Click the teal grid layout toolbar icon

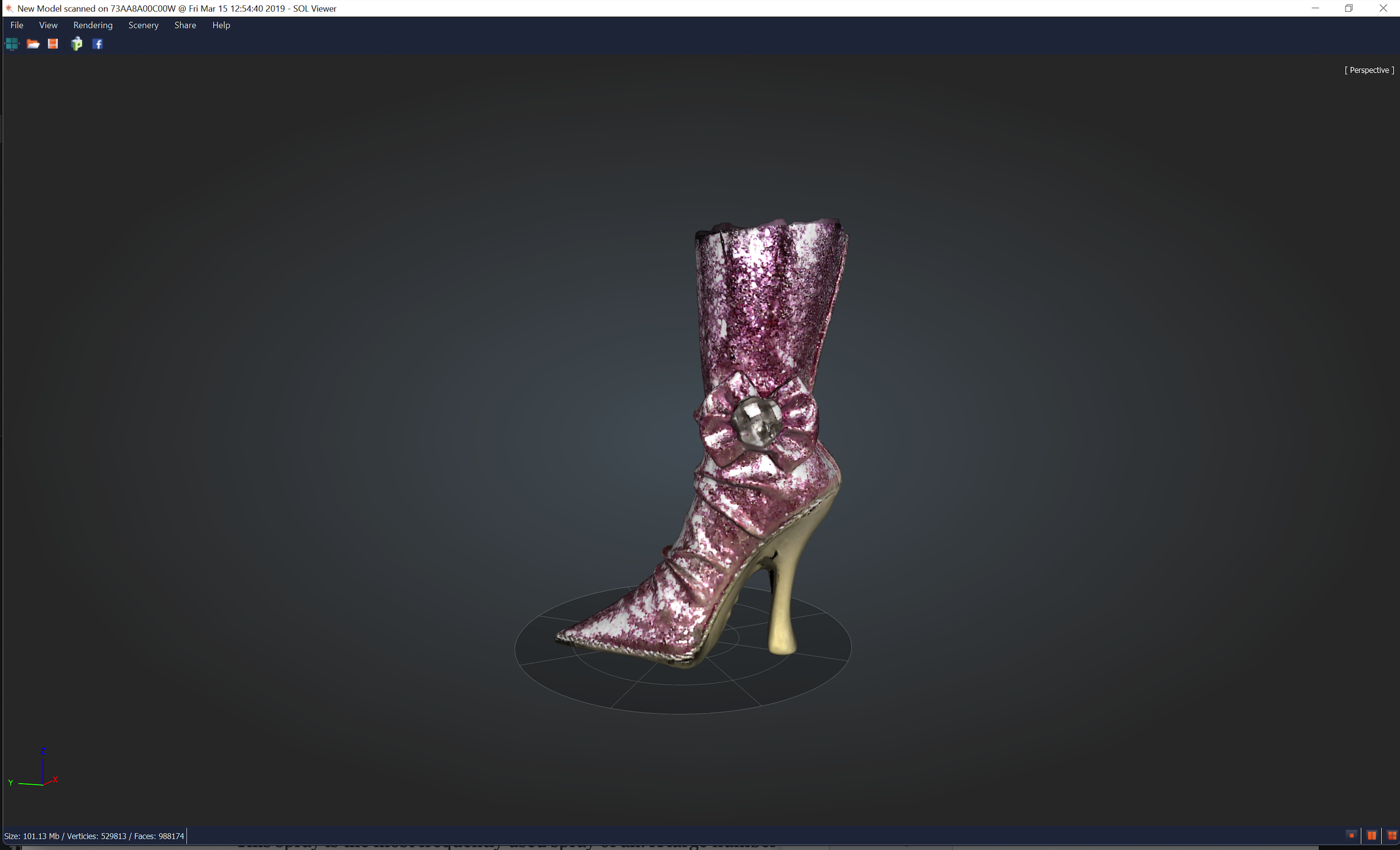click(x=12, y=44)
